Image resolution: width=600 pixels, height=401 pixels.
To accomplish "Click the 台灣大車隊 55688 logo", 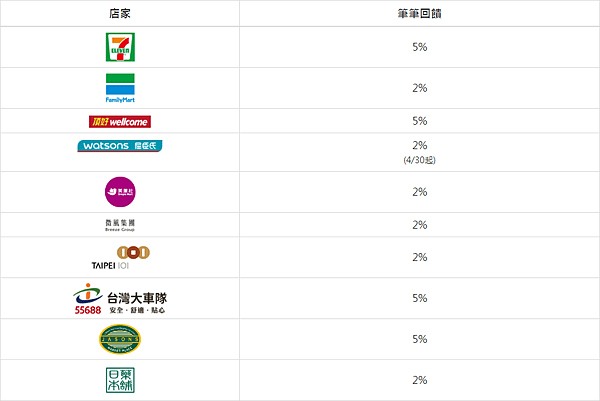I will 120,299.
